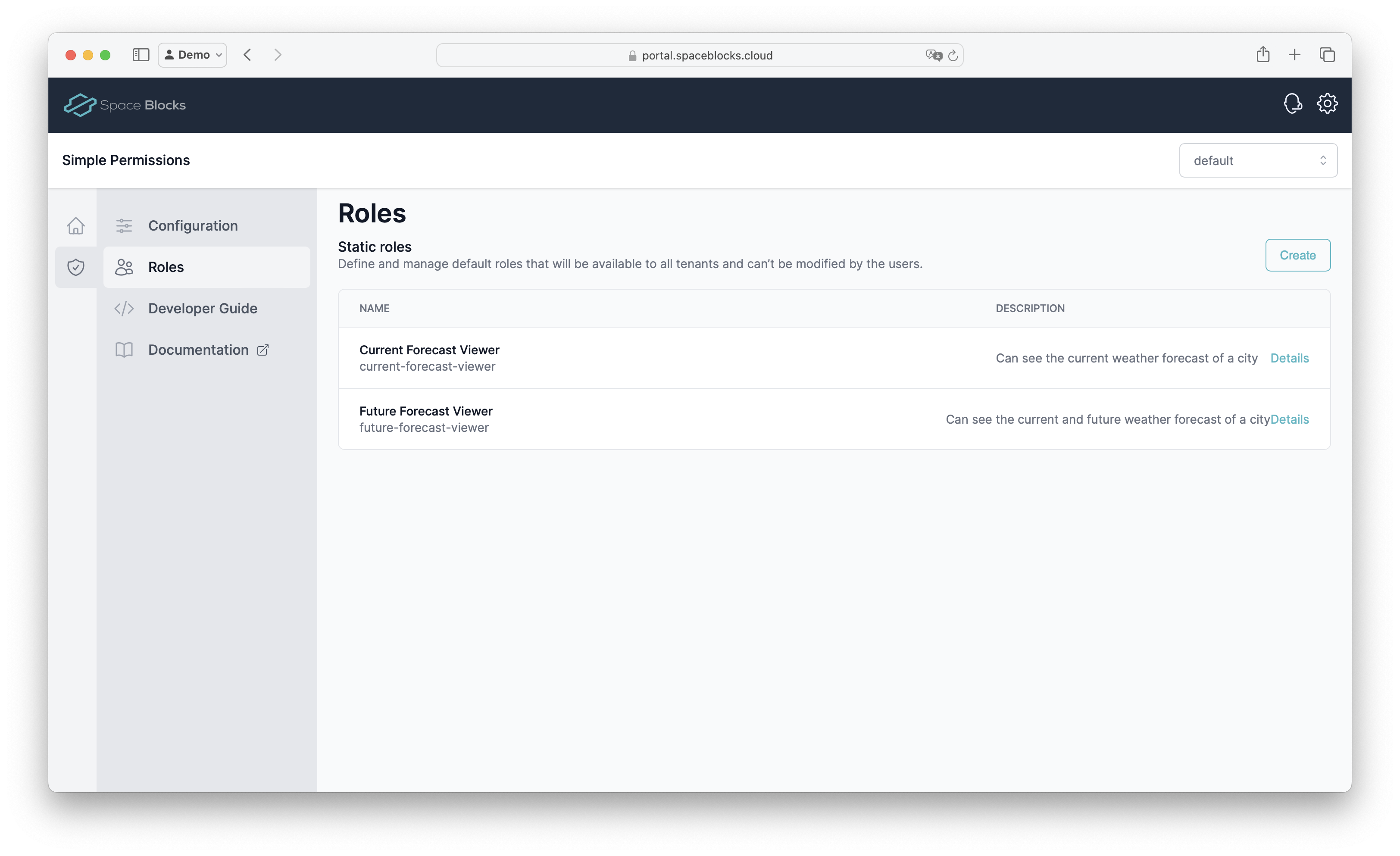Click the Safari sidebar toggle icon

point(141,55)
